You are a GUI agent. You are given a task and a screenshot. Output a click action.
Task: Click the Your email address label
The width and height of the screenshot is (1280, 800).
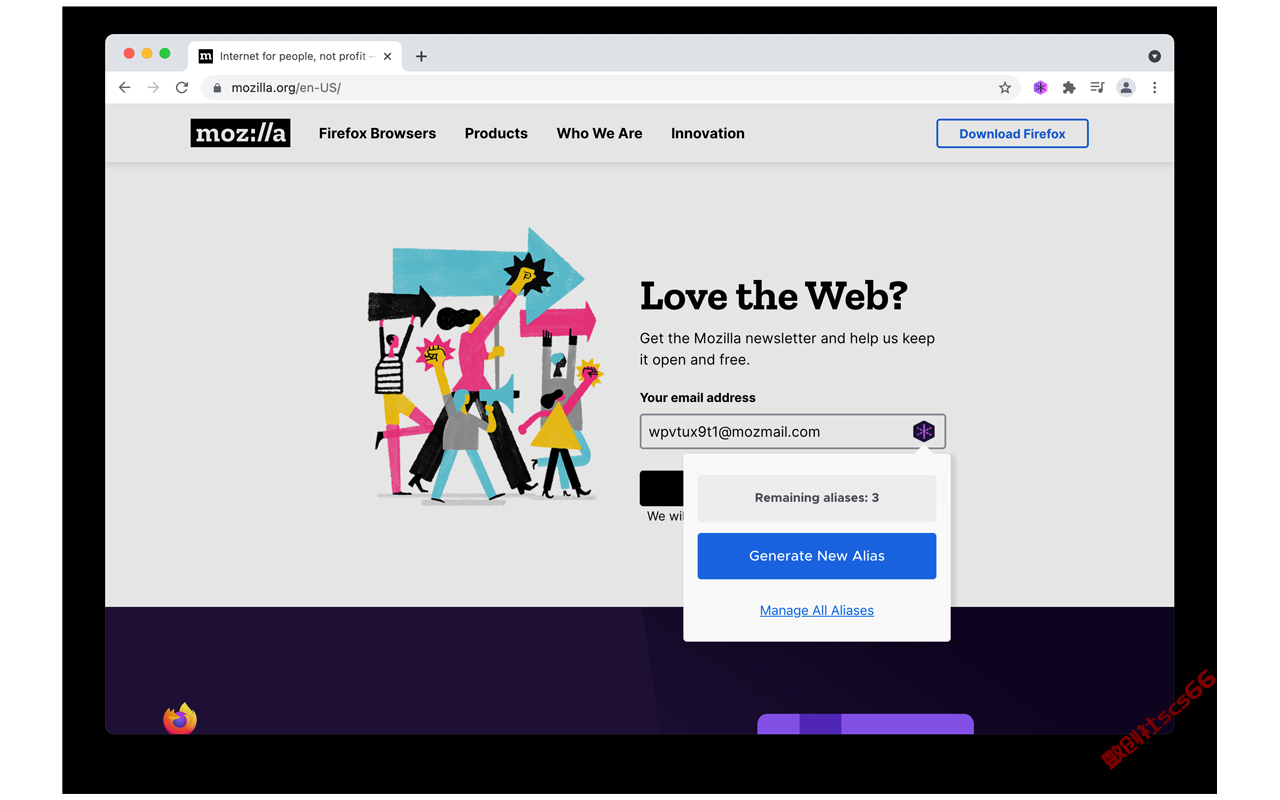[698, 397]
